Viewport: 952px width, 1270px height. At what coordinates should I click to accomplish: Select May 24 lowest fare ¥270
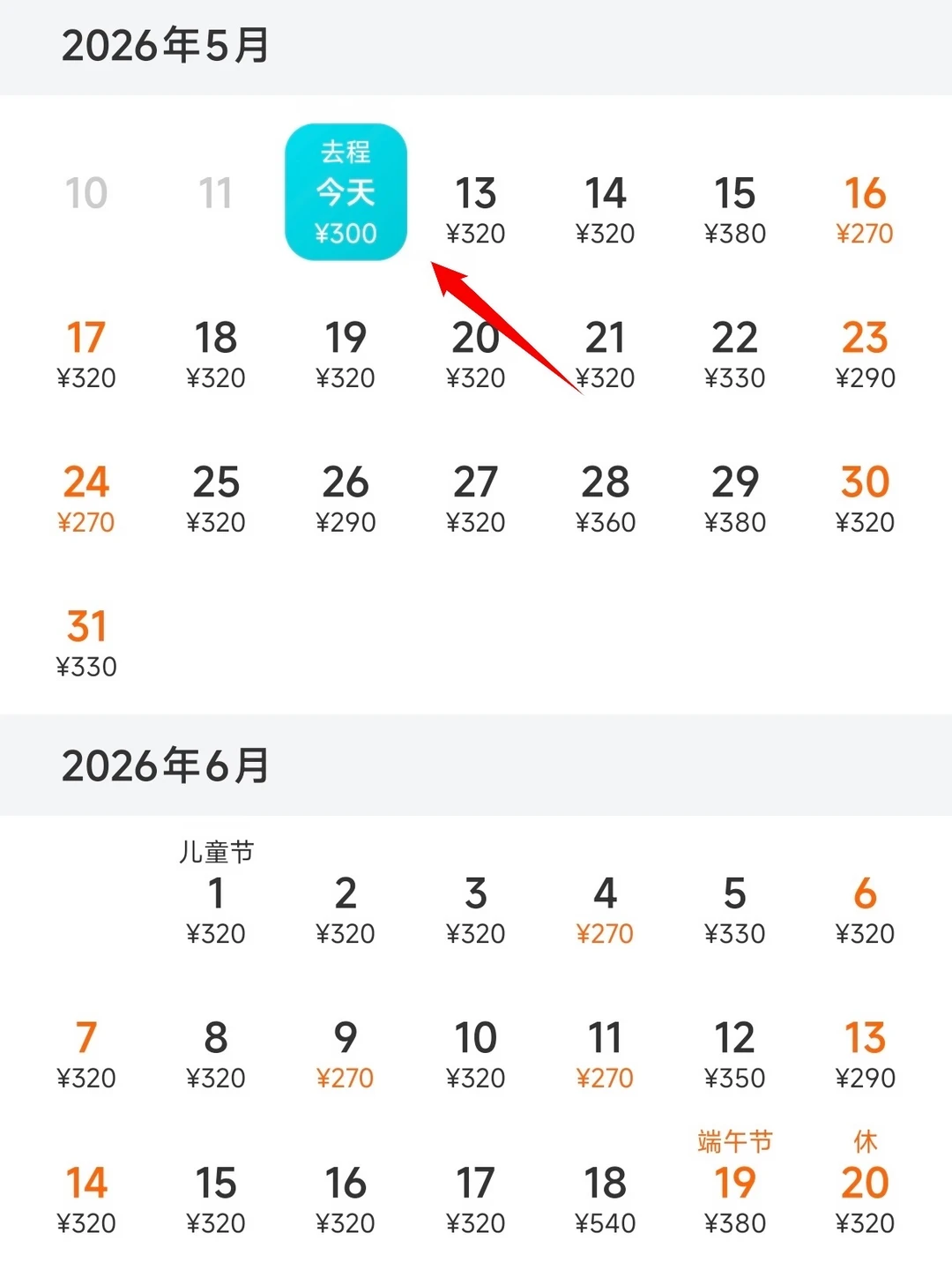pos(86,499)
